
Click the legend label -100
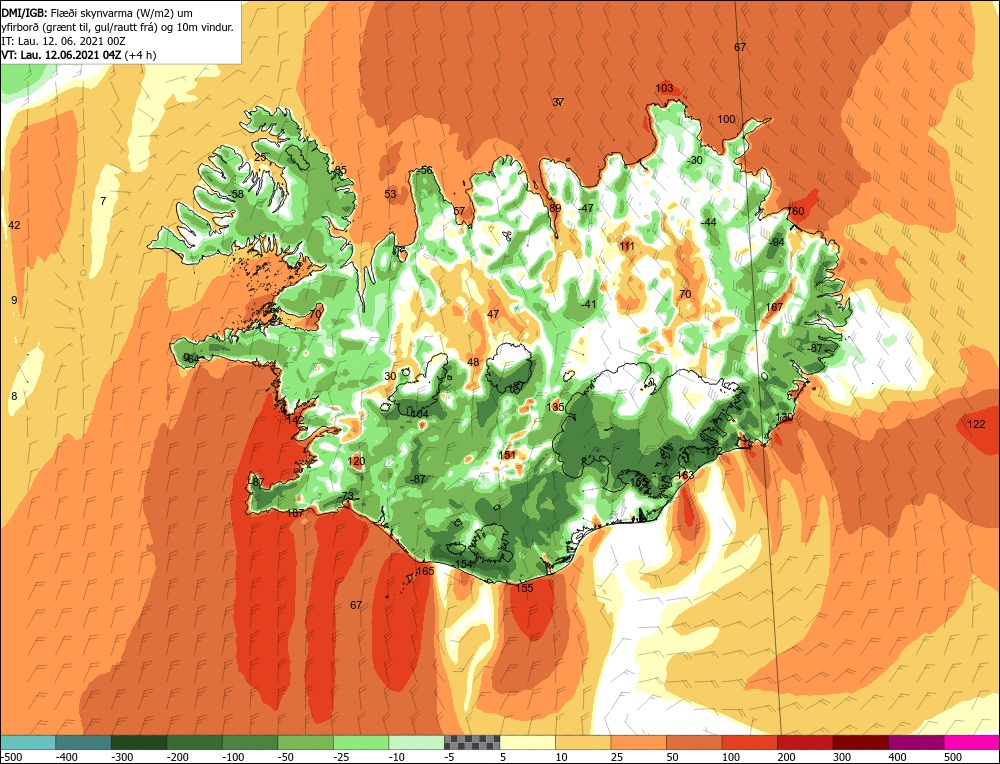click(x=233, y=757)
